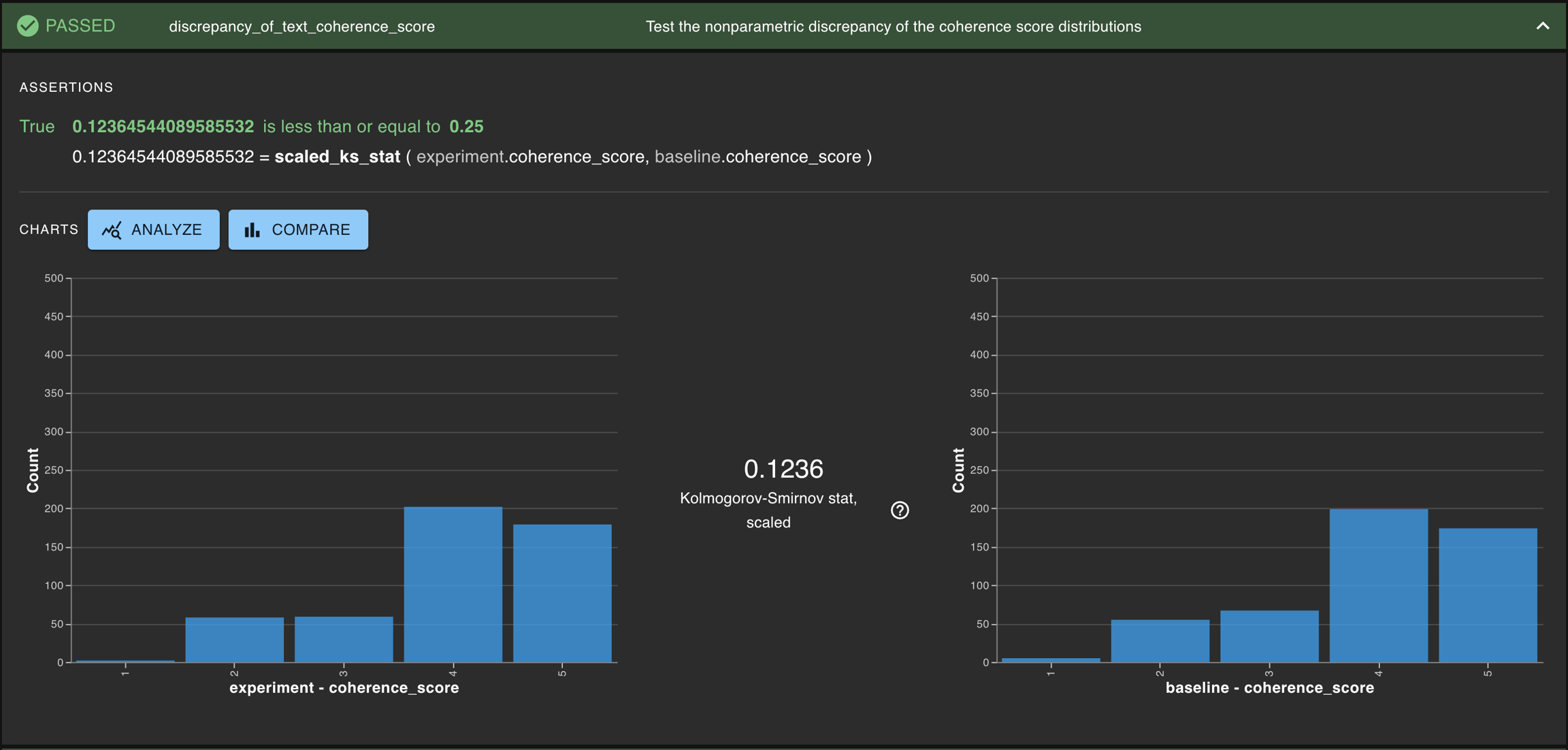Viewport: 1568px width, 750px height.
Task: Click the 0.1236 KS statistic value
Action: (x=783, y=468)
